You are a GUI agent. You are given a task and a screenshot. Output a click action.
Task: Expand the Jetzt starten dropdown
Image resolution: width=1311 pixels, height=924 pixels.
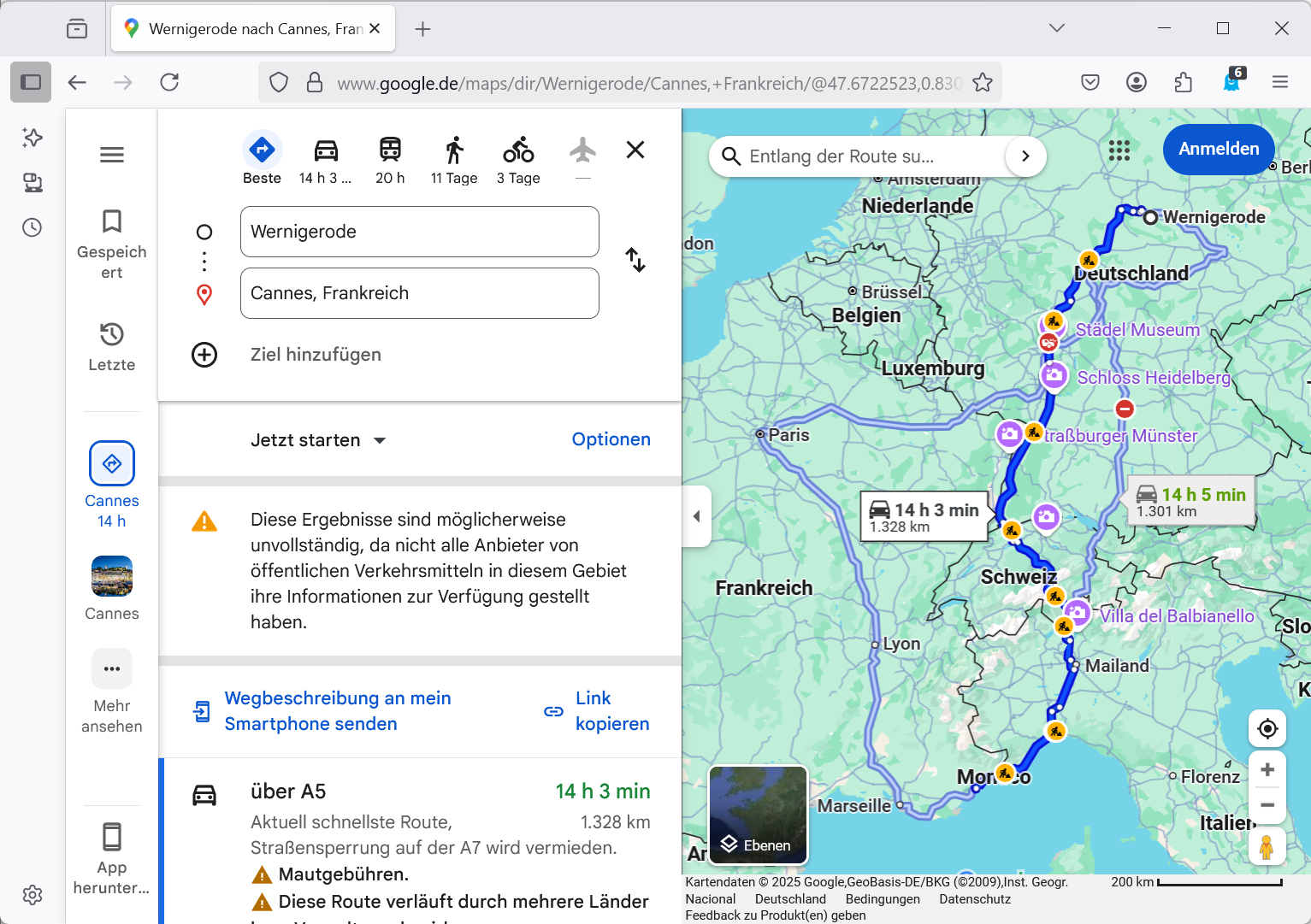[318, 440]
